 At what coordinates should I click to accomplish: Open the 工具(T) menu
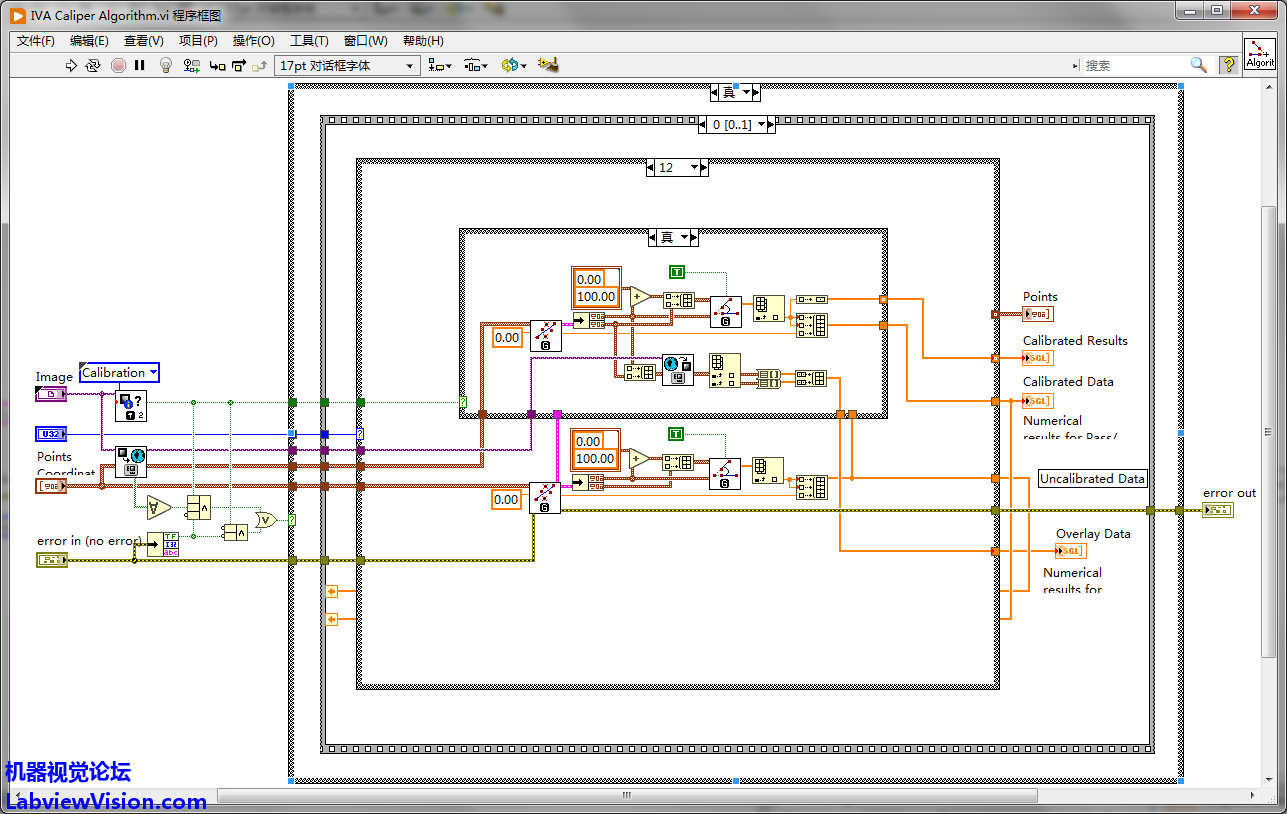click(x=309, y=41)
